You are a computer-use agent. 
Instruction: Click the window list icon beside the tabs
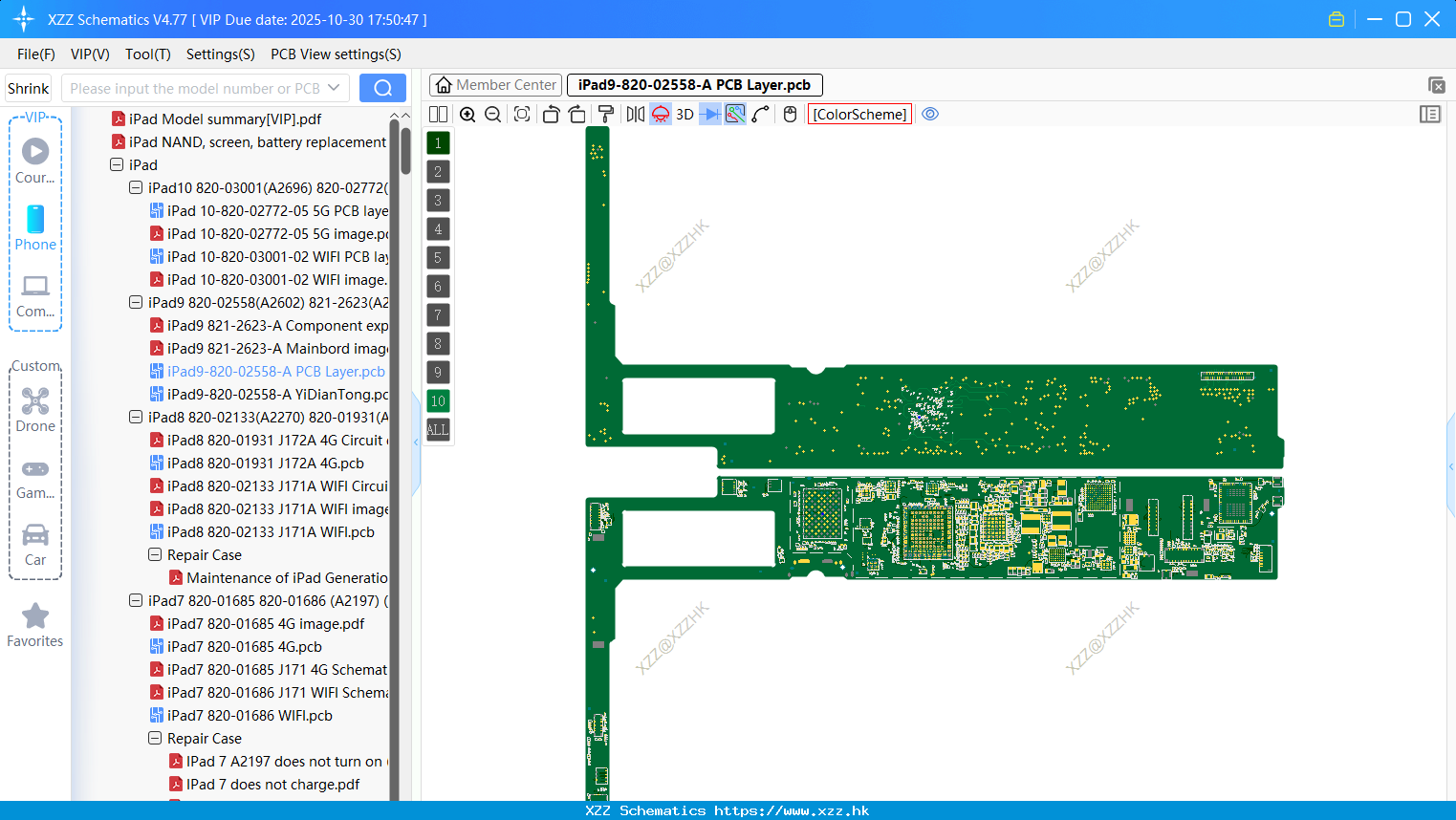click(x=1436, y=85)
